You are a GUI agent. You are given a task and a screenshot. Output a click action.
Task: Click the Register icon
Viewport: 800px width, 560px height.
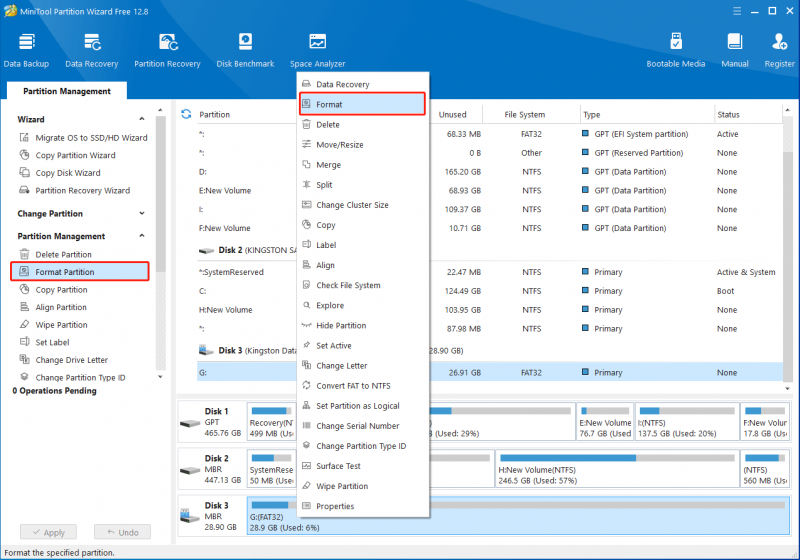coord(779,50)
